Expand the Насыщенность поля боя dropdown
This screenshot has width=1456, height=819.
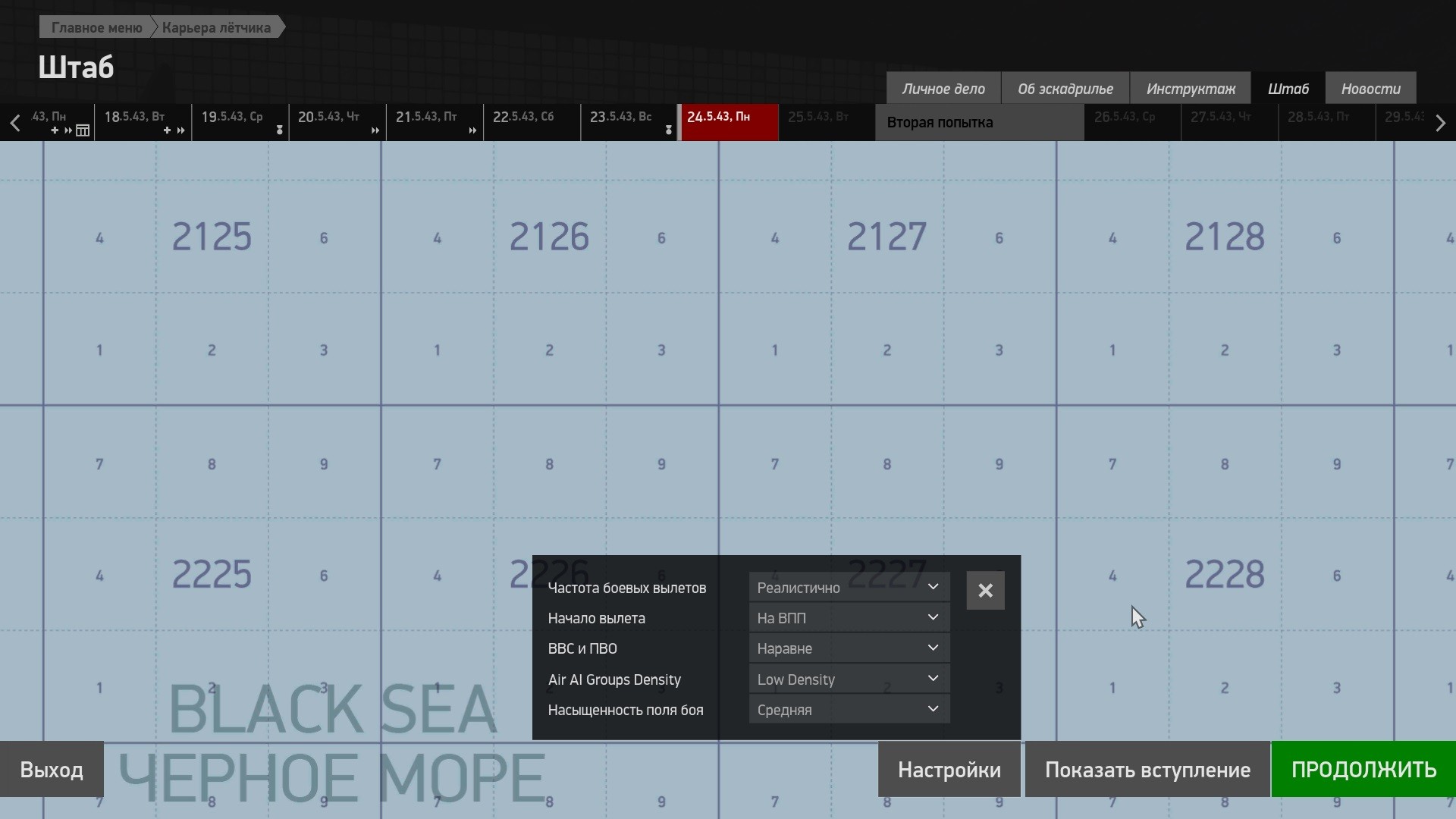(x=849, y=710)
